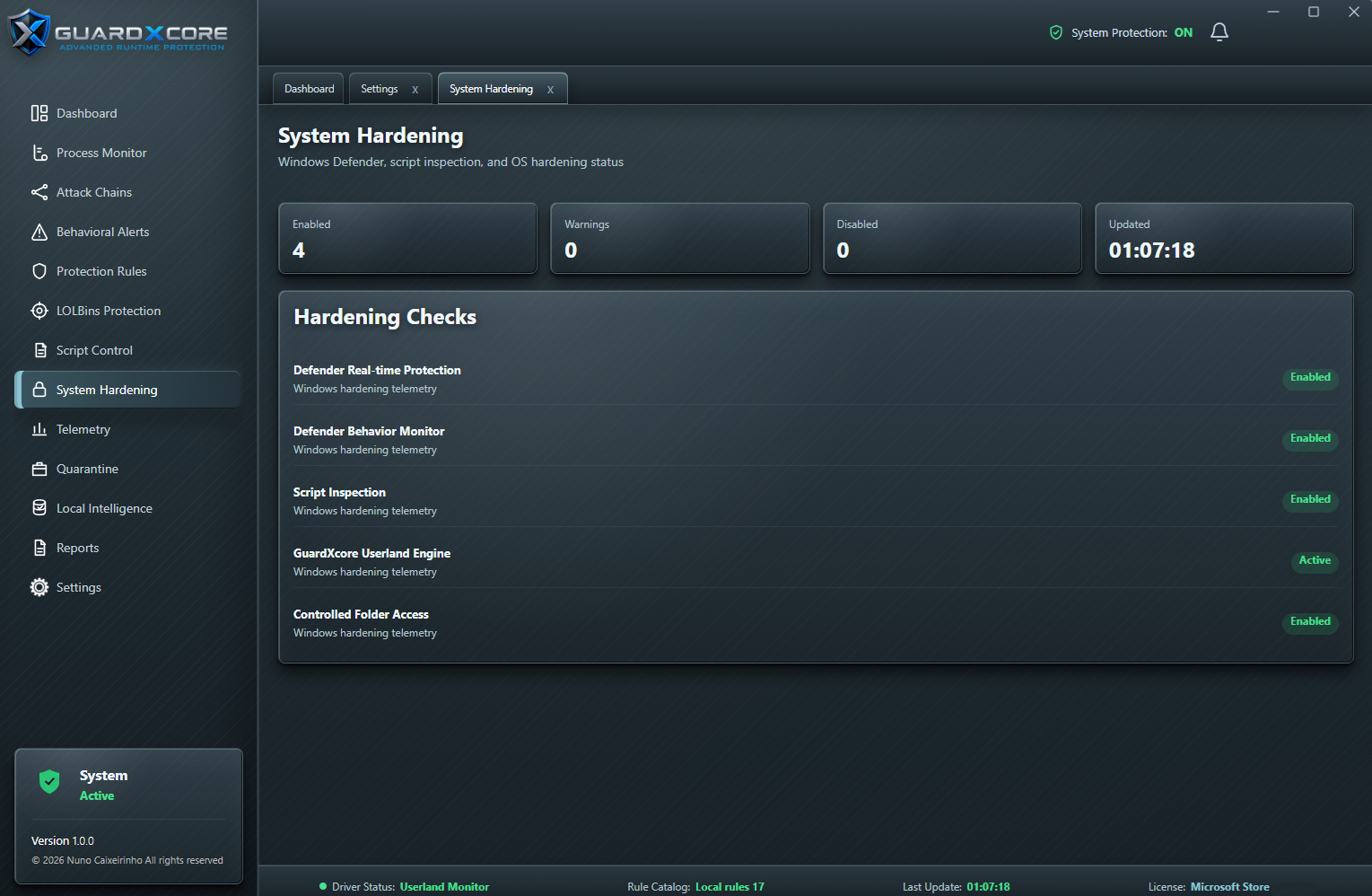Switch to the Dashboard tab
The height and width of the screenshot is (896, 1372).
(309, 89)
